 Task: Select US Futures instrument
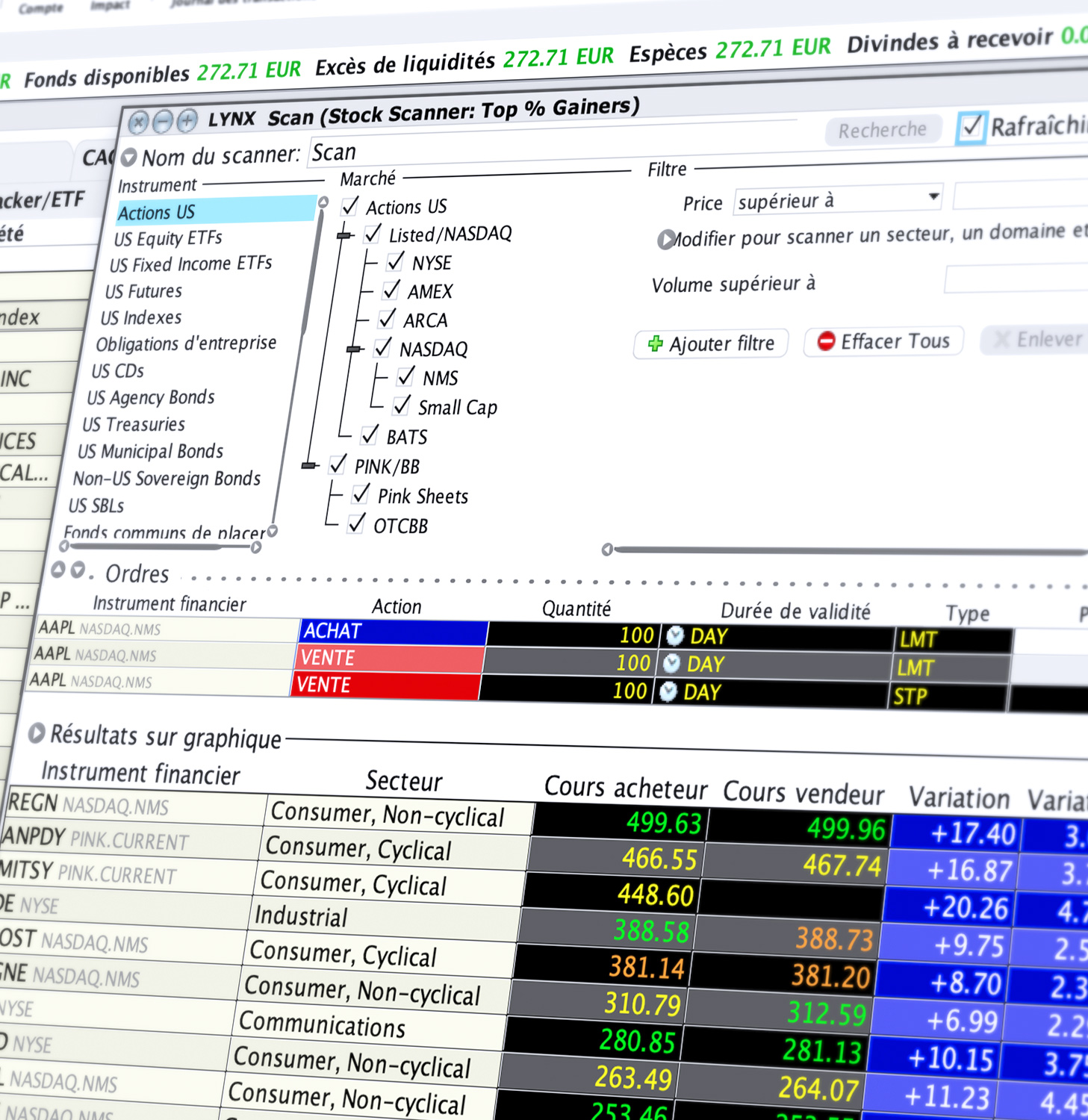(144, 291)
